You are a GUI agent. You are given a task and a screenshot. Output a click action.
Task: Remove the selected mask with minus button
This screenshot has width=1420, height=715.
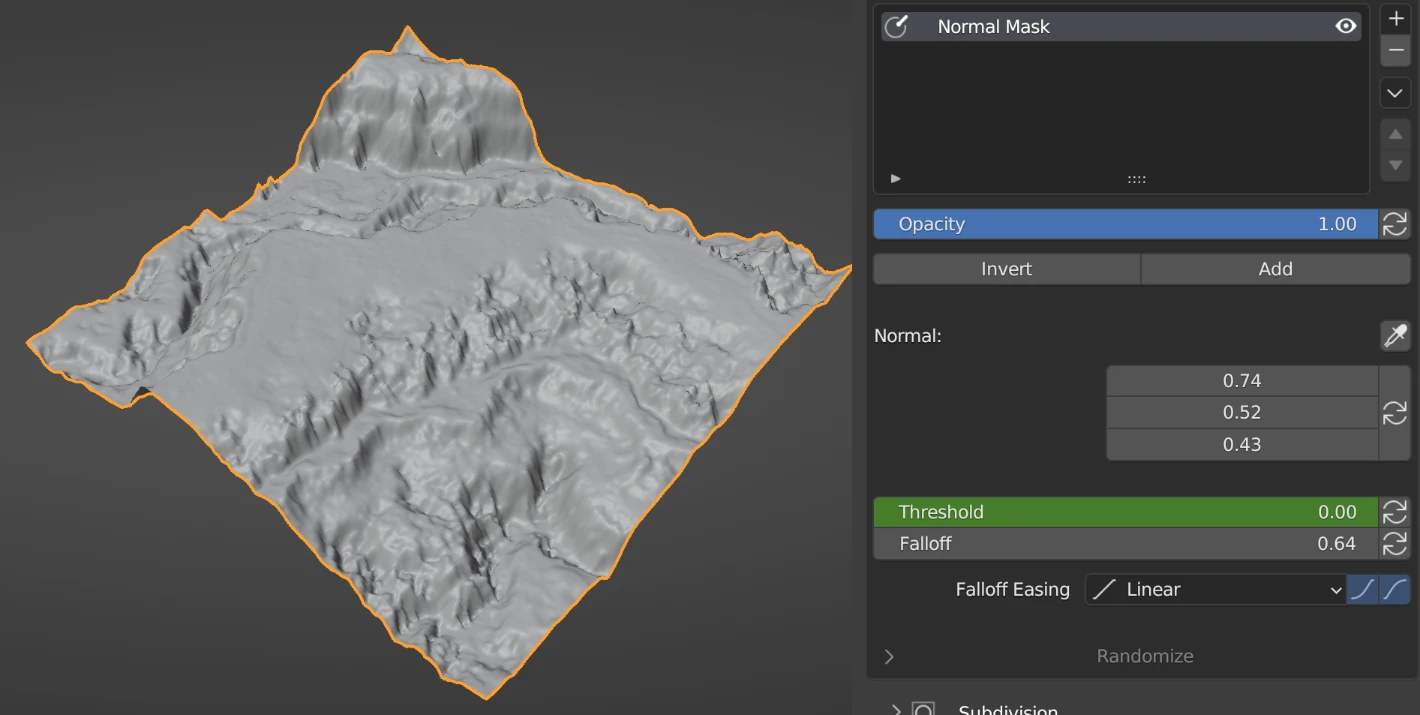1396,50
